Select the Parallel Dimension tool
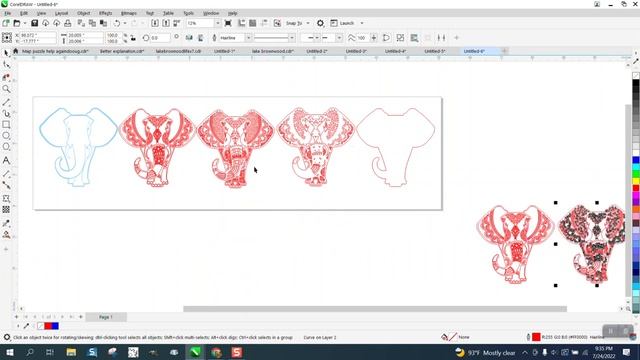This screenshot has height=360, width=640. [6, 174]
